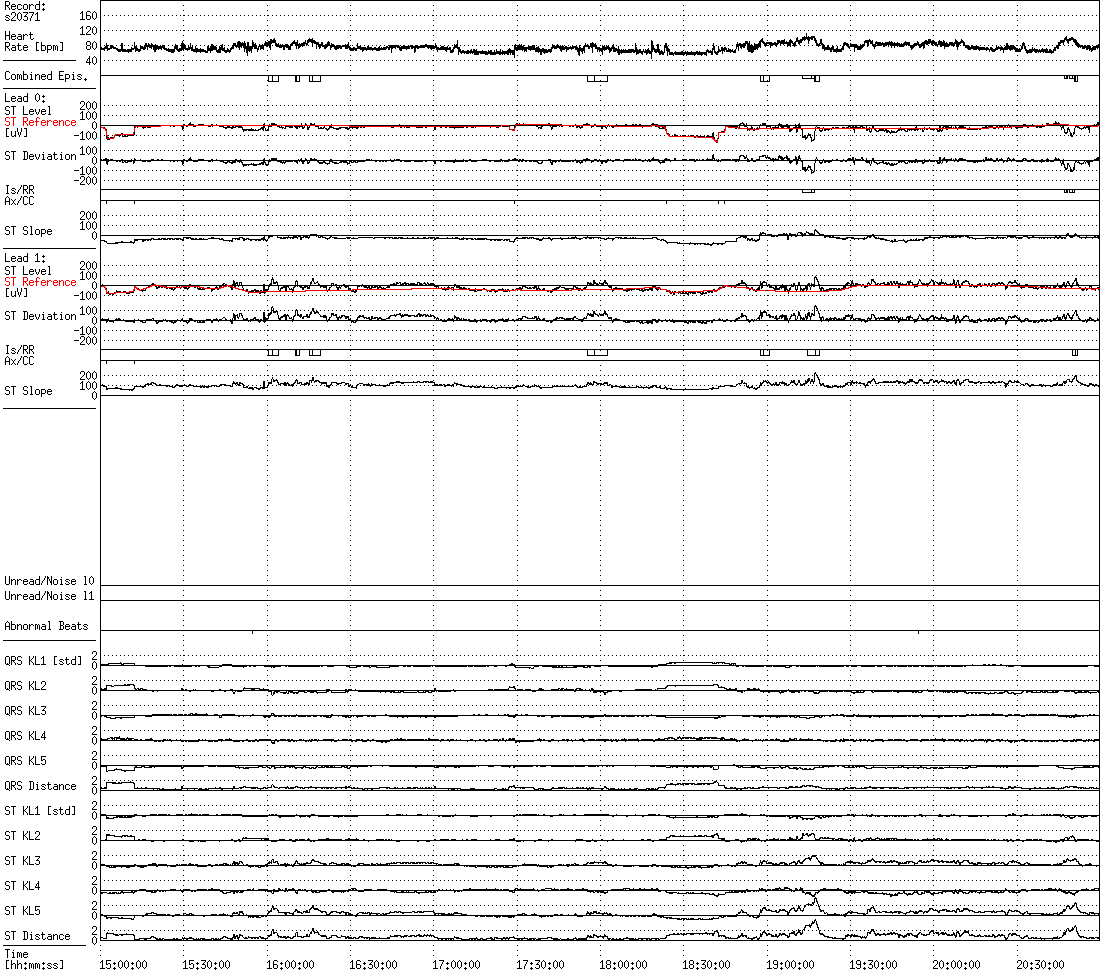Select the Unread/Noise 10 label
This screenshot has width=1100, height=970.
(49, 581)
